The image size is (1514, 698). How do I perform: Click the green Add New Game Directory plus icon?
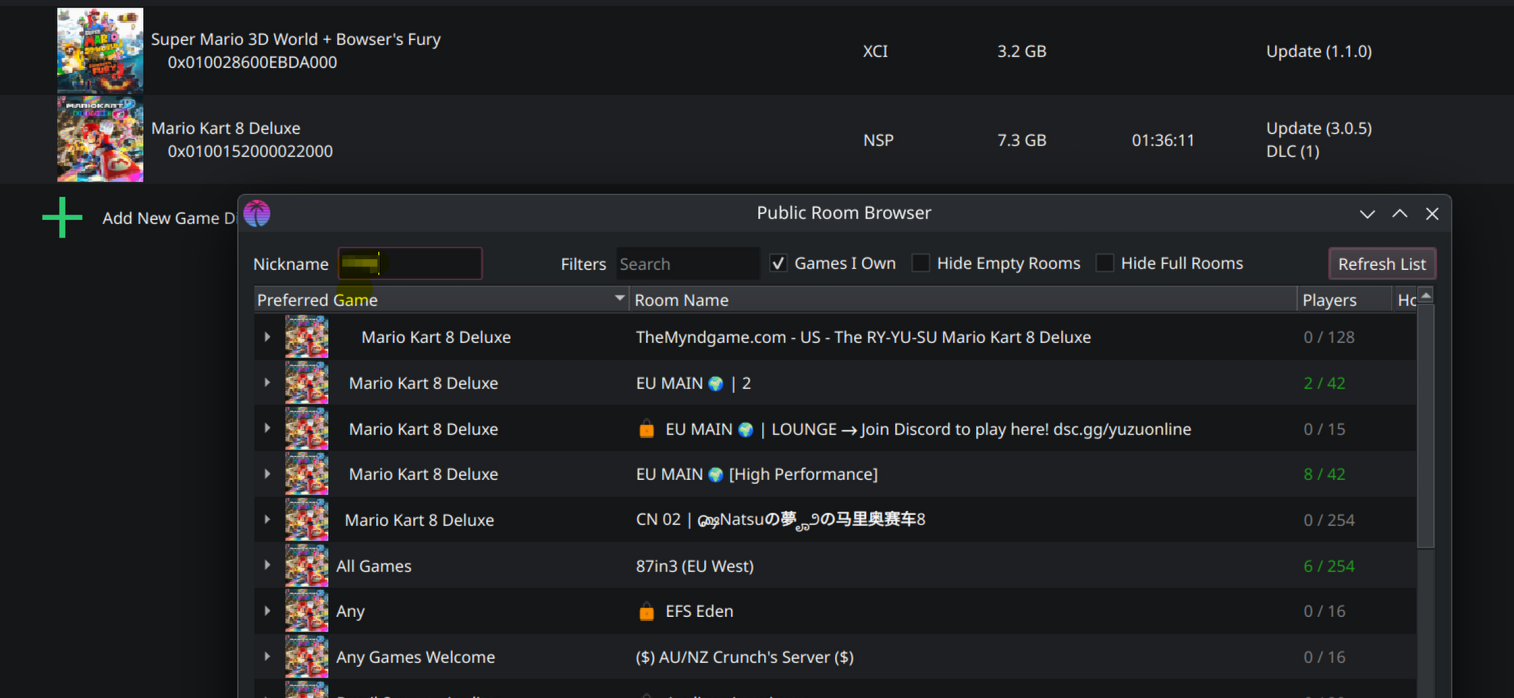(x=62, y=217)
